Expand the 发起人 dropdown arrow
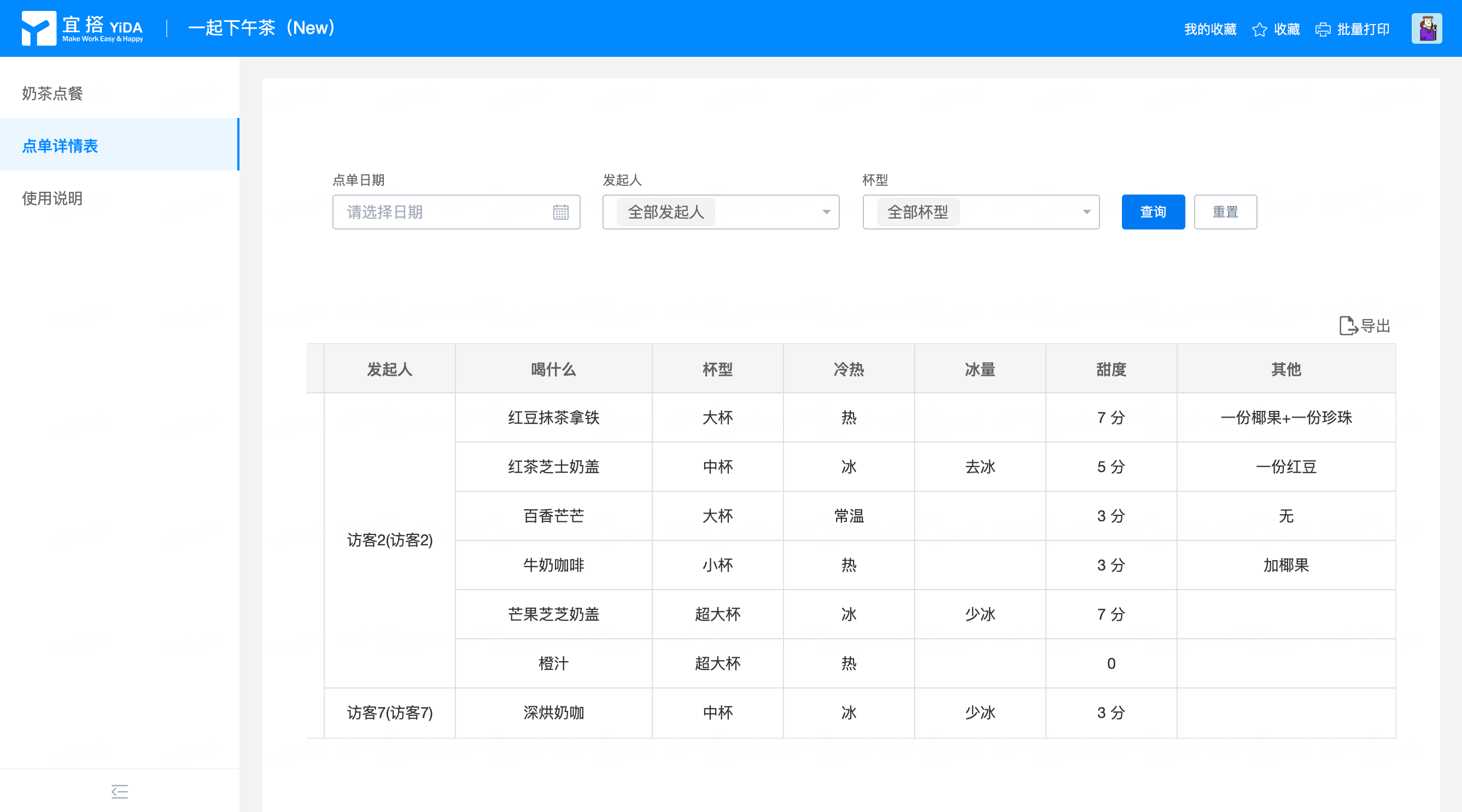1462x812 pixels. pyautogui.click(x=826, y=212)
